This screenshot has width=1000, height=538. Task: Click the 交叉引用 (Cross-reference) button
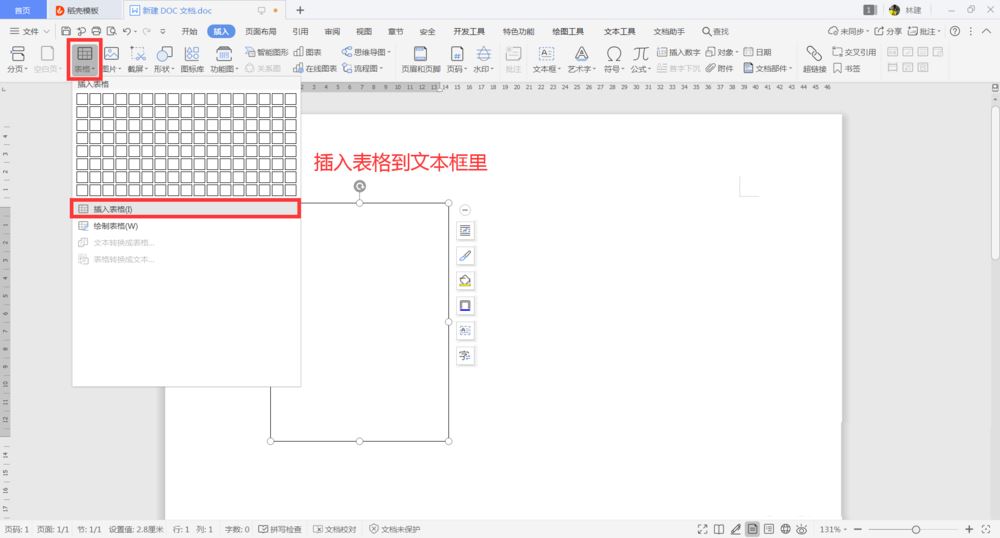(854, 52)
